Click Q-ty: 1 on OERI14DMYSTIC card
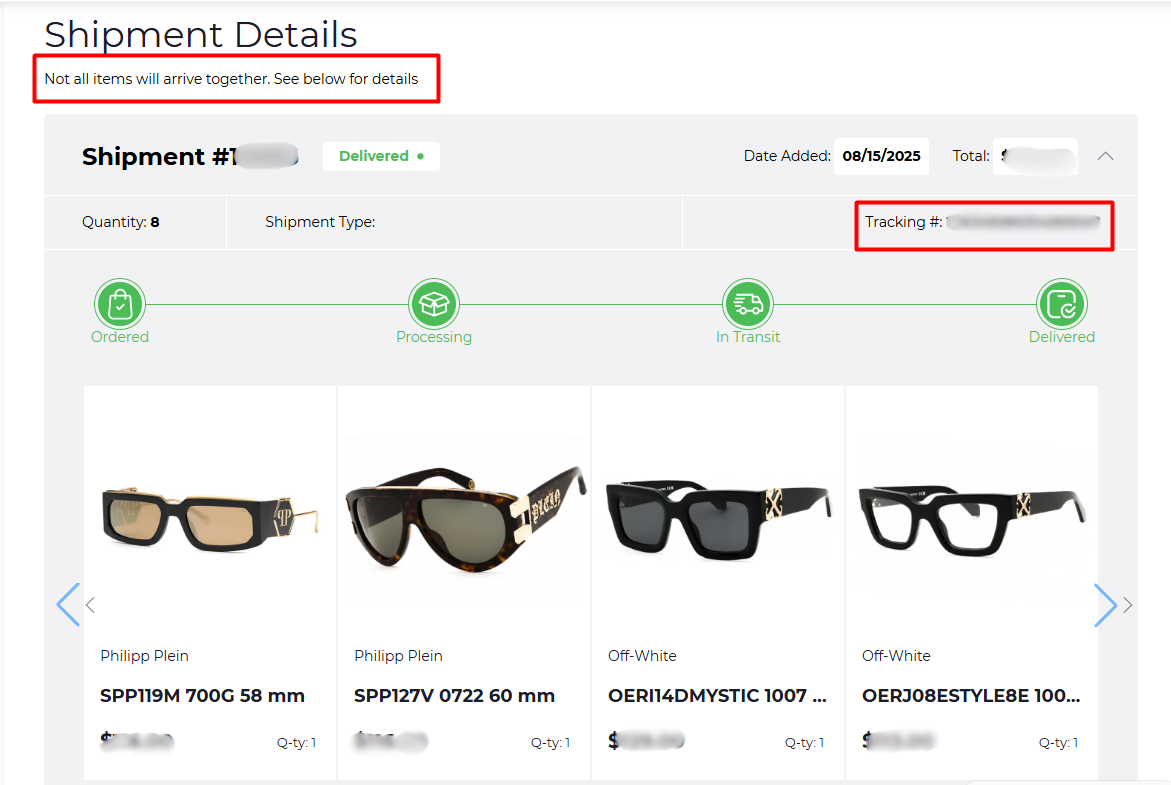The height and width of the screenshot is (785, 1171). [804, 742]
